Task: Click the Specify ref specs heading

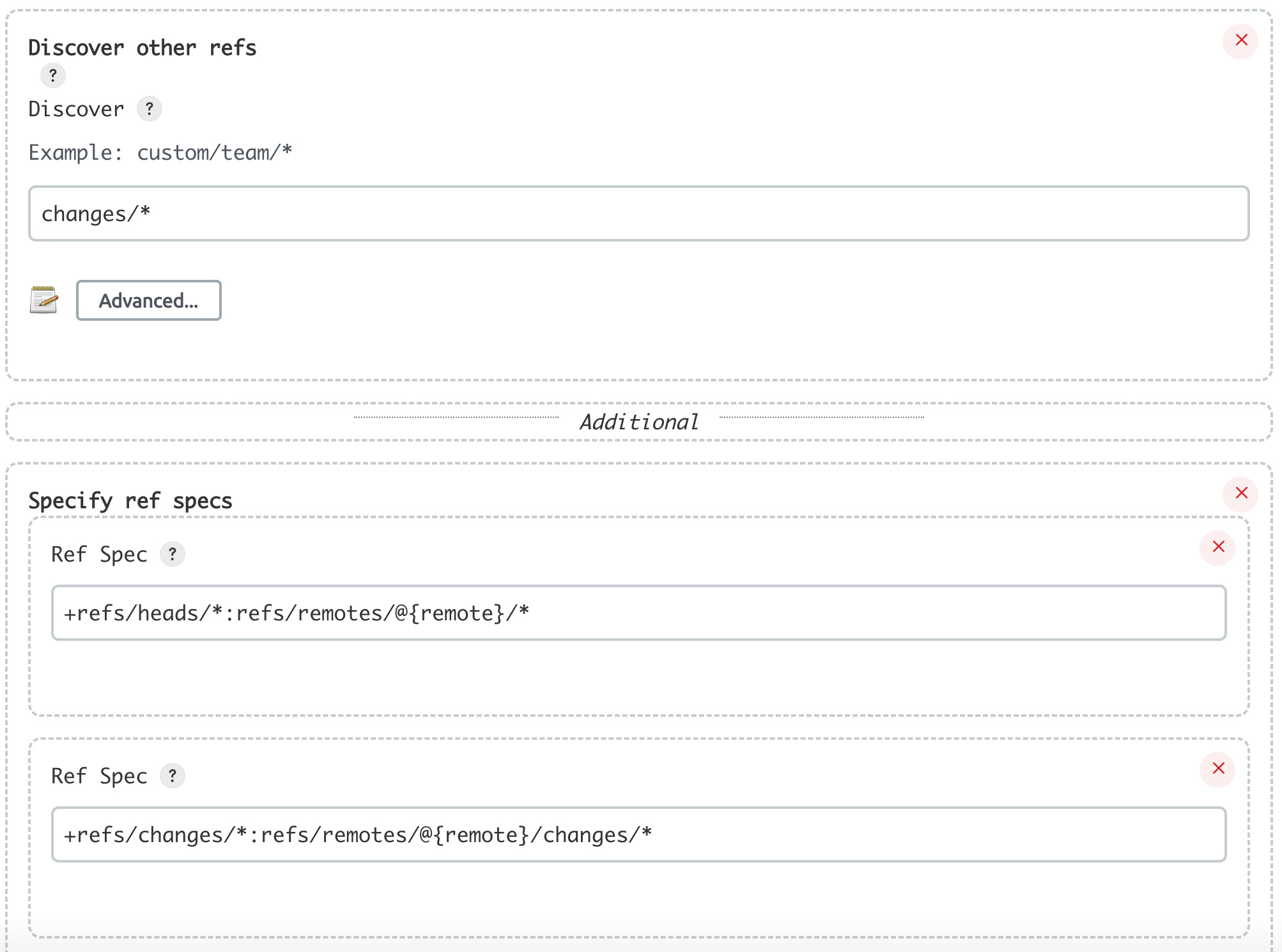Action: pyautogui.click(x=130, y=500)
